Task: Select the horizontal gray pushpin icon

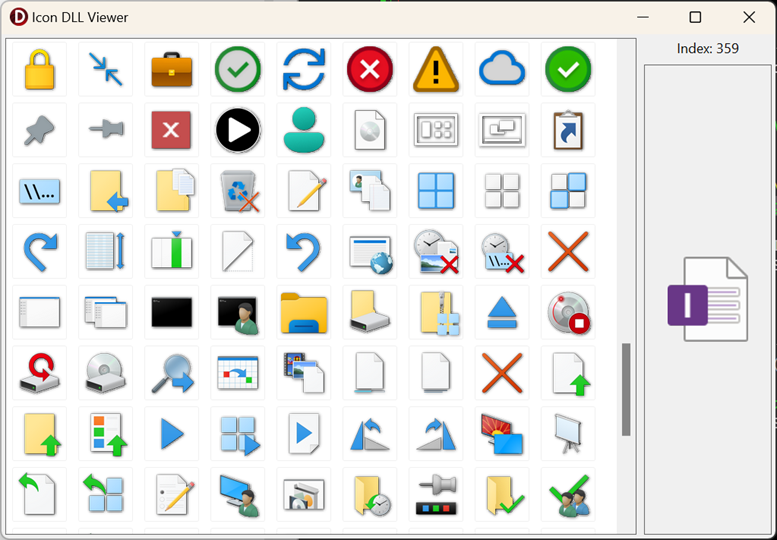Action: [x=106, y=129]
